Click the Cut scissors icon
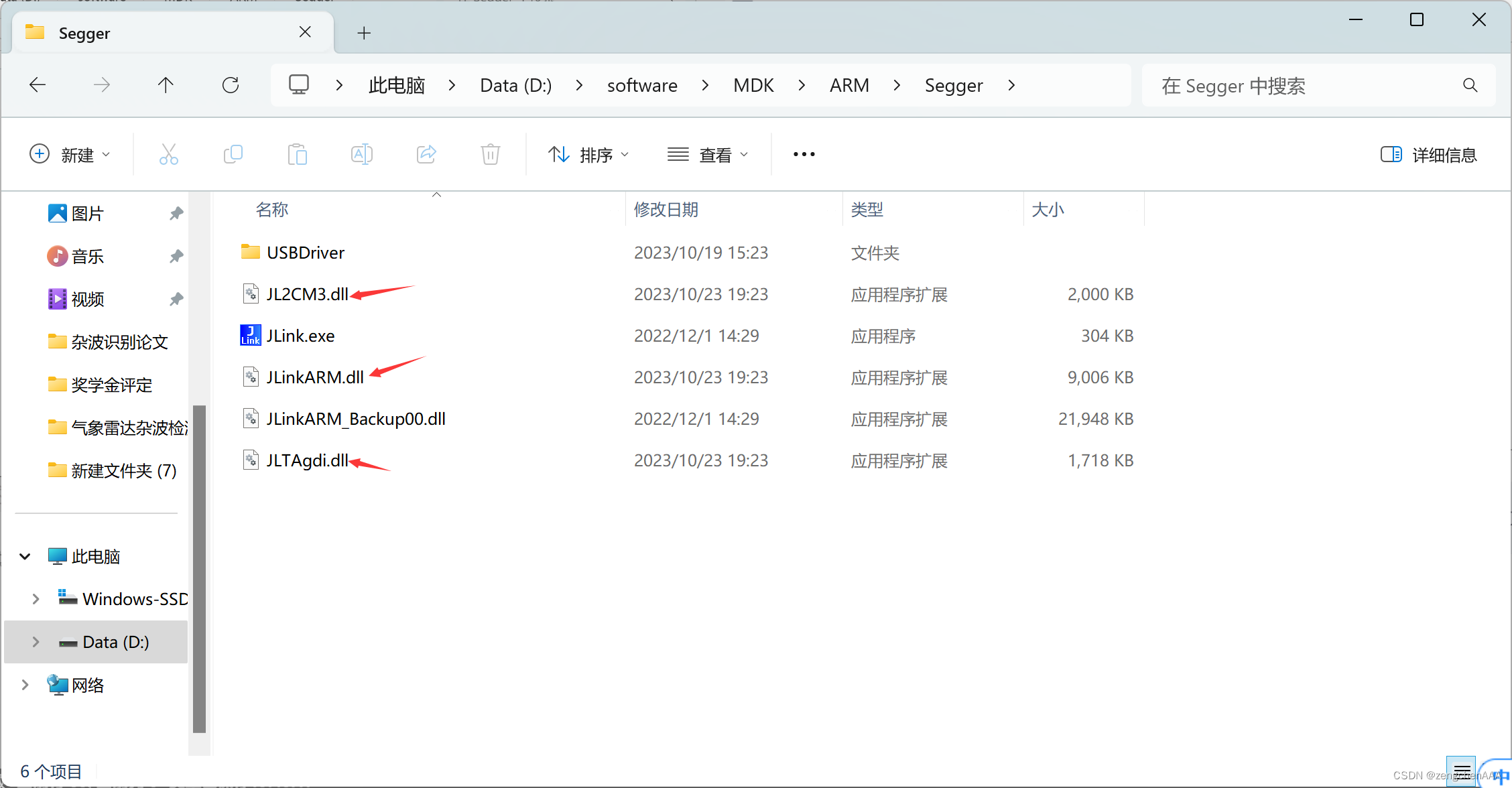The height and width of the screenshot is (788, 1512). pos(169,154)
